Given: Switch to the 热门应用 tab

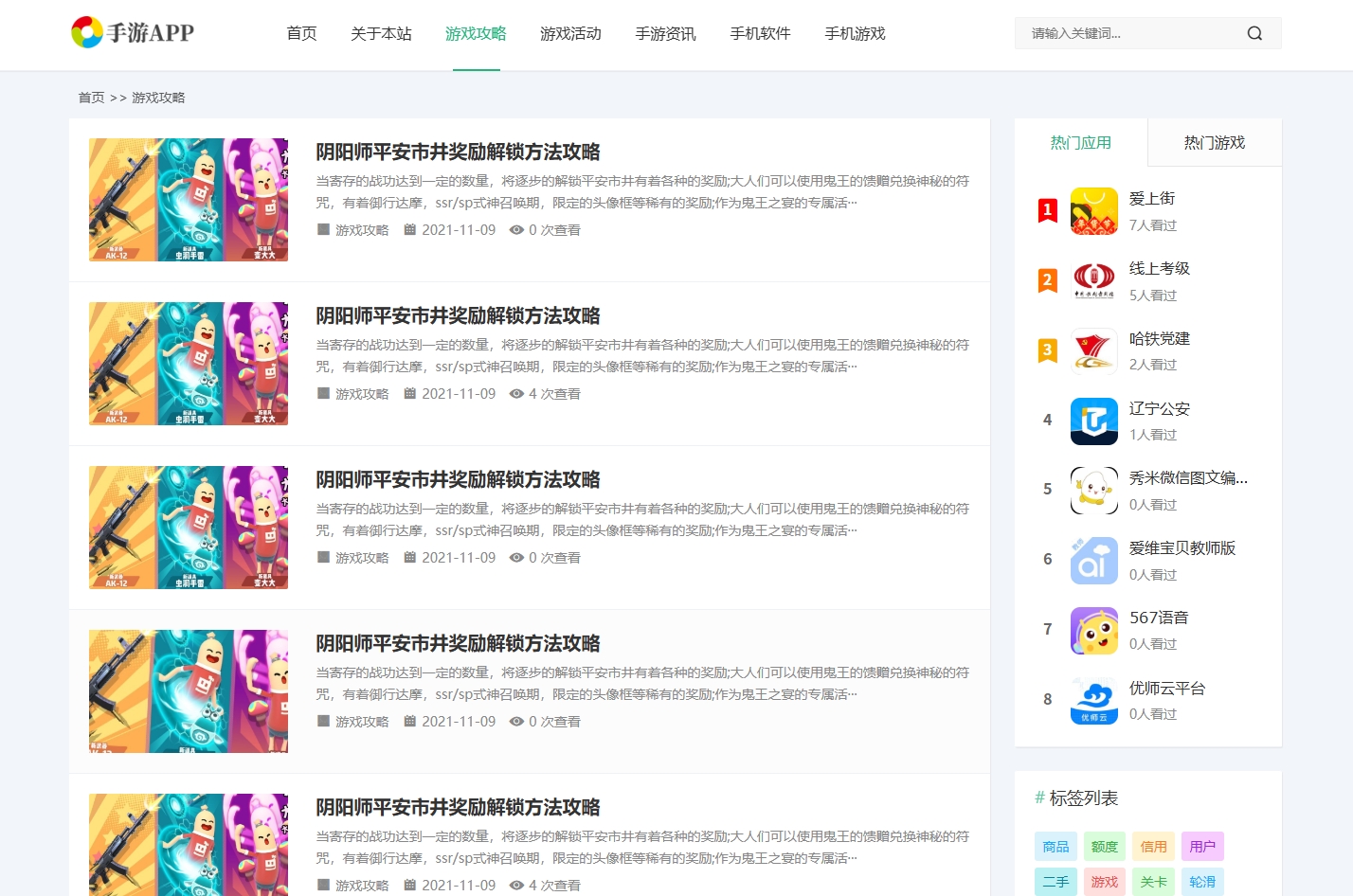Looking at the screenshot, I should [x=1081, y=142].
